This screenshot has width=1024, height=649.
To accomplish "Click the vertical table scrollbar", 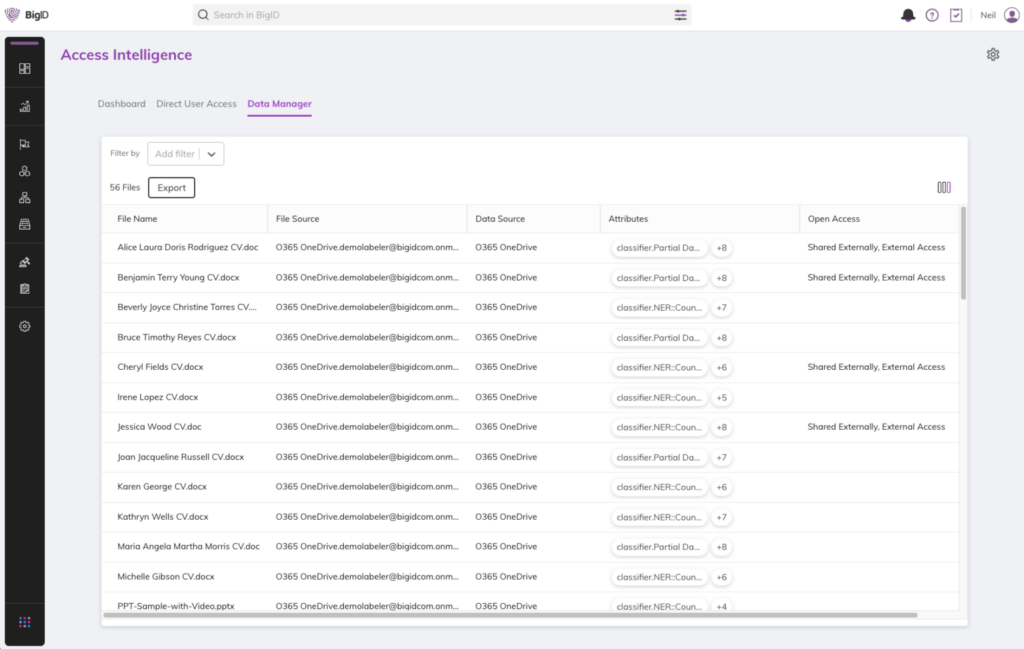I will pyautogui.click(x=963, y=253).
